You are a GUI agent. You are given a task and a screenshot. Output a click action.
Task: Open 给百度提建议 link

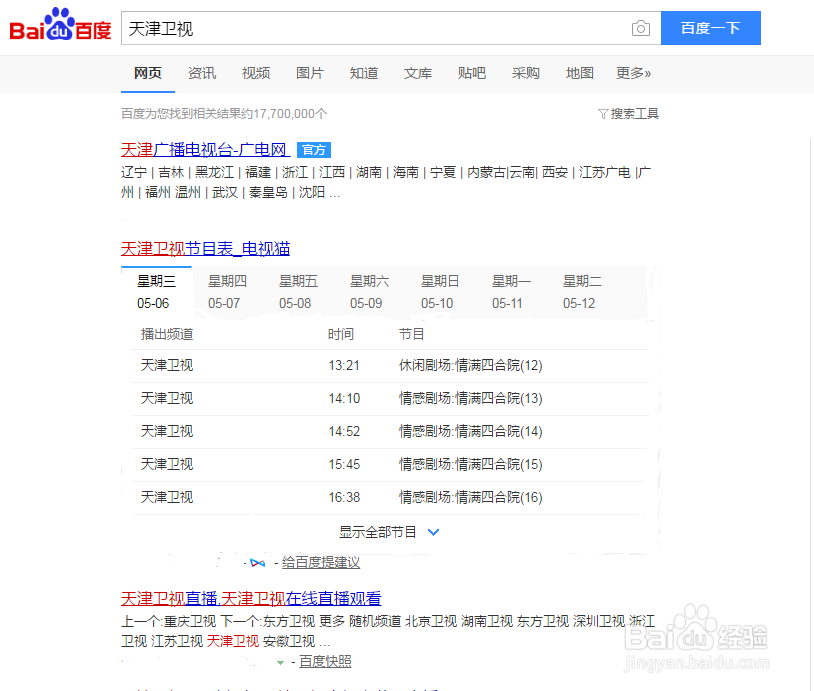click(x=321, y=563)
